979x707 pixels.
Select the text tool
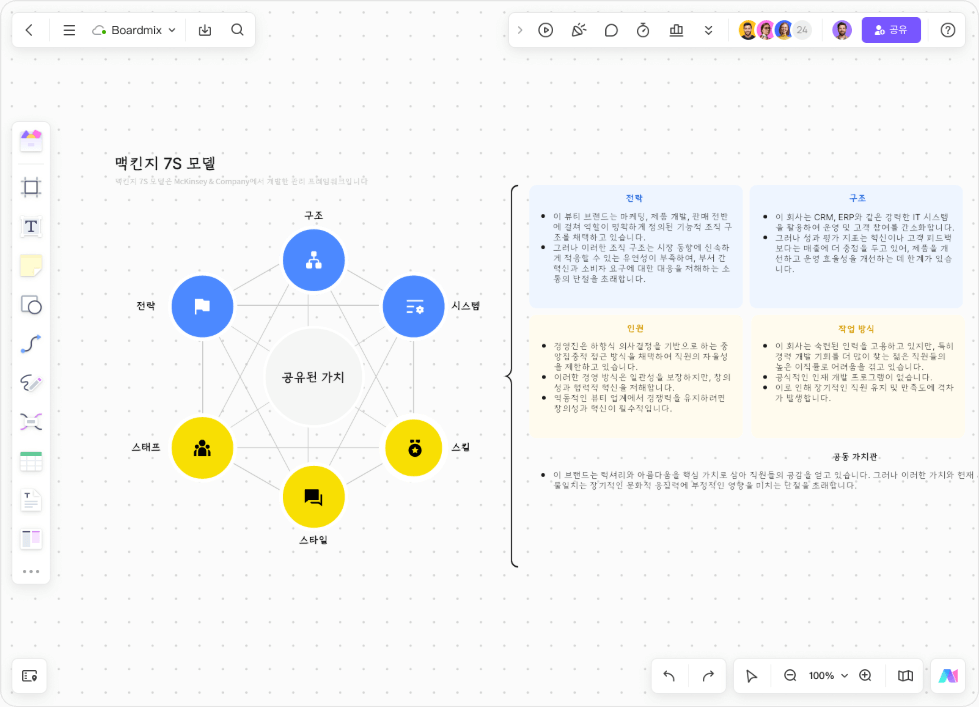point(31,226)
